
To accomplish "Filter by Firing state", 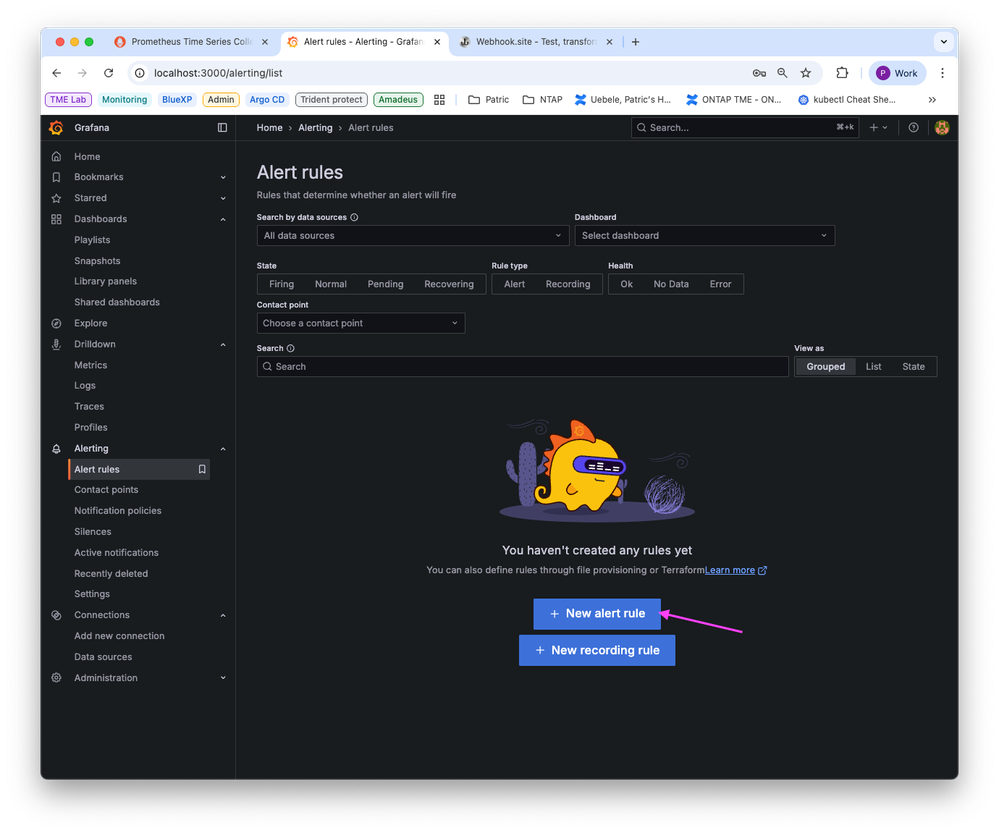I will [282, 284].
